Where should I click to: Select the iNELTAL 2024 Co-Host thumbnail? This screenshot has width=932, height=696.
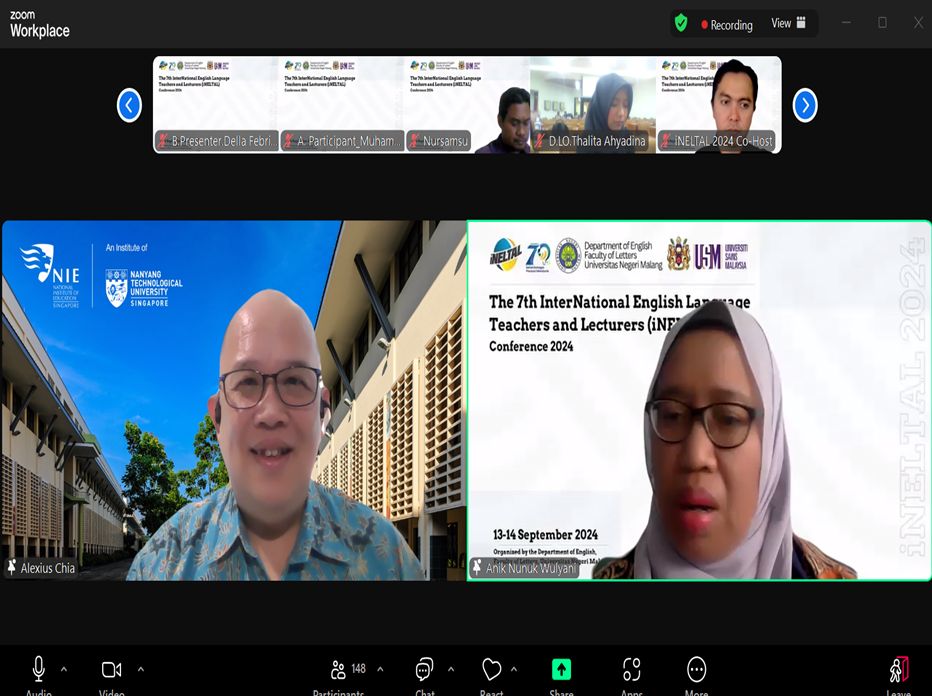(719, 104)
